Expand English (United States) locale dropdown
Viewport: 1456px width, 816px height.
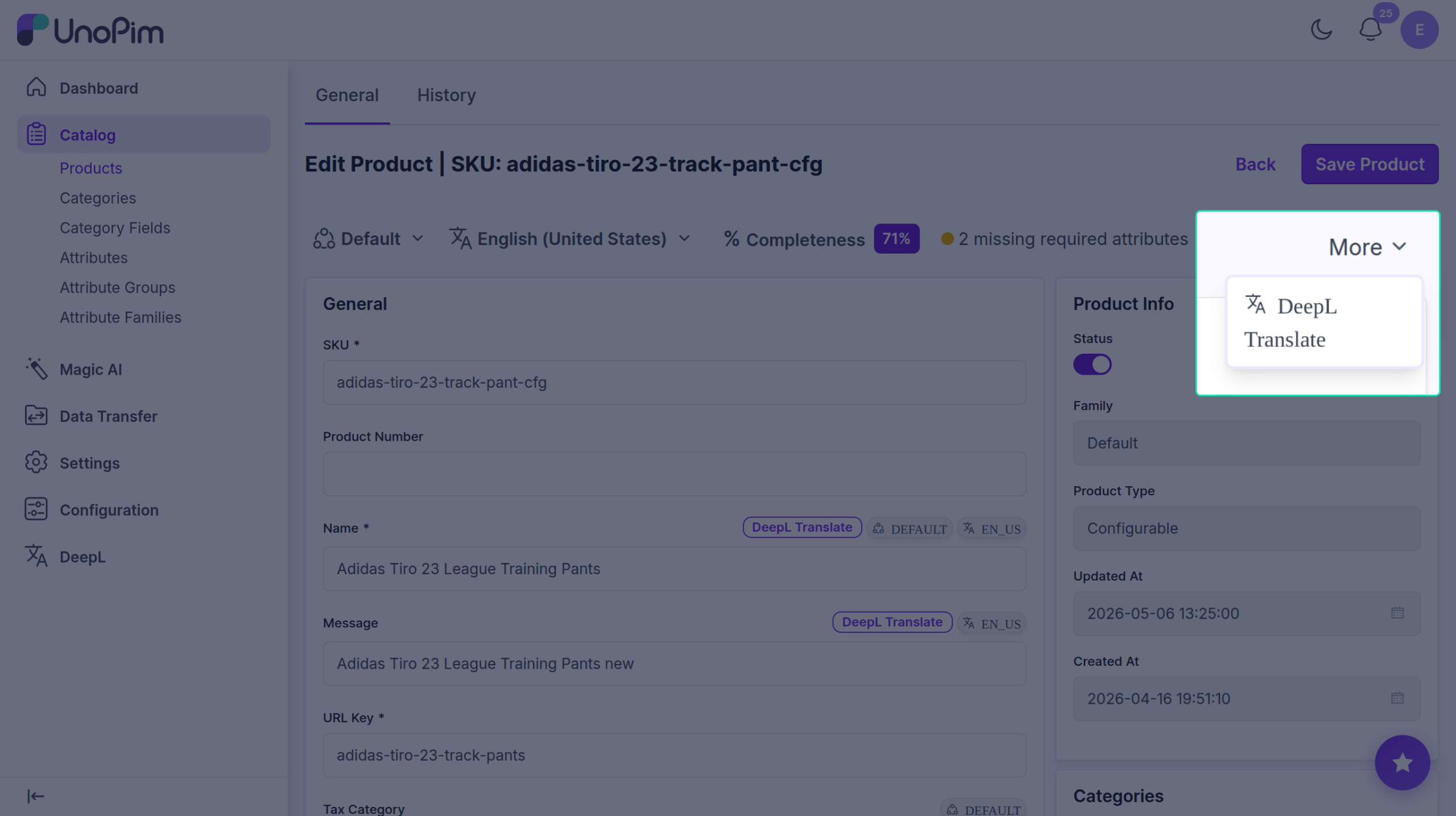[x=570, y=239]
